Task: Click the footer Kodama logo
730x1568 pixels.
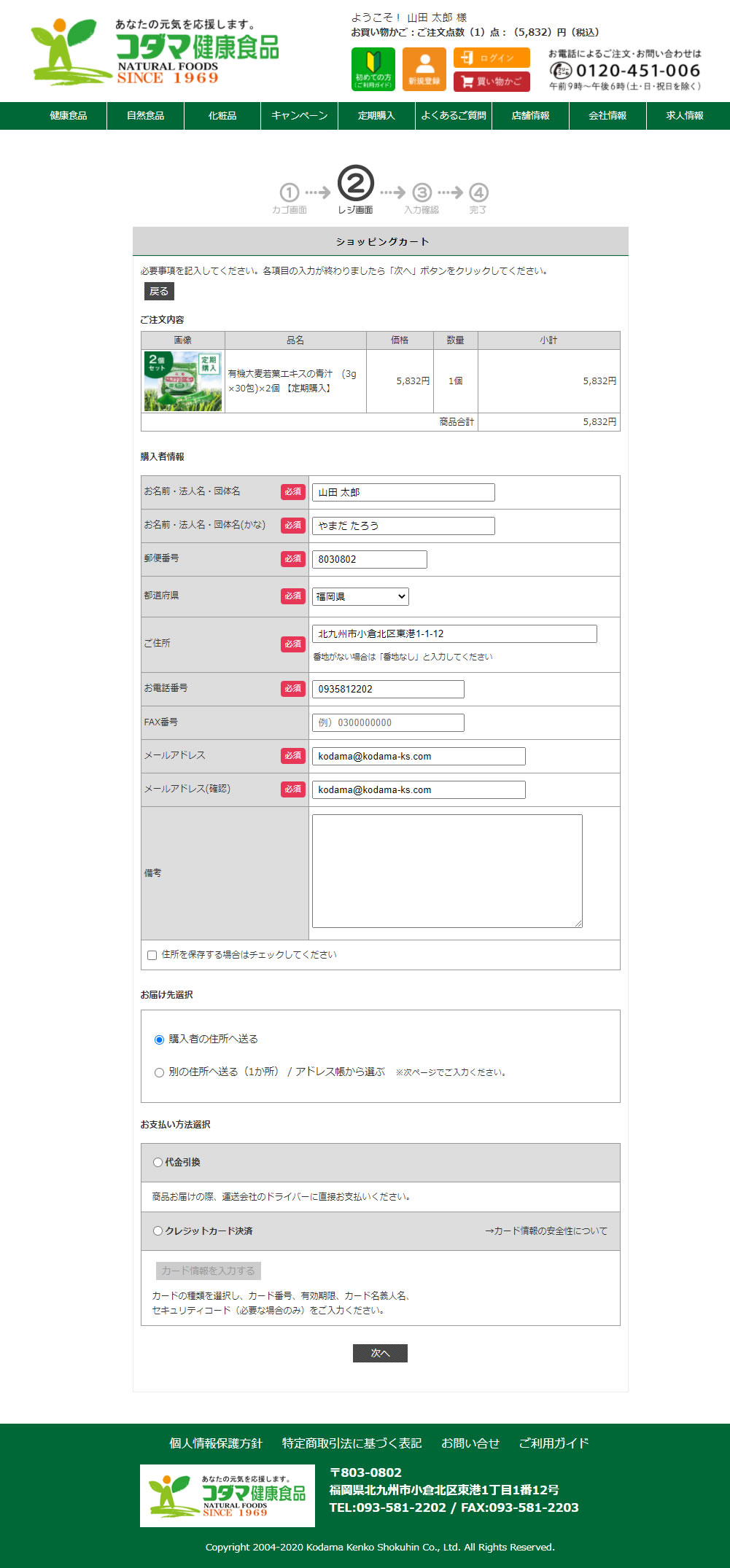Action: point(228,1496)
